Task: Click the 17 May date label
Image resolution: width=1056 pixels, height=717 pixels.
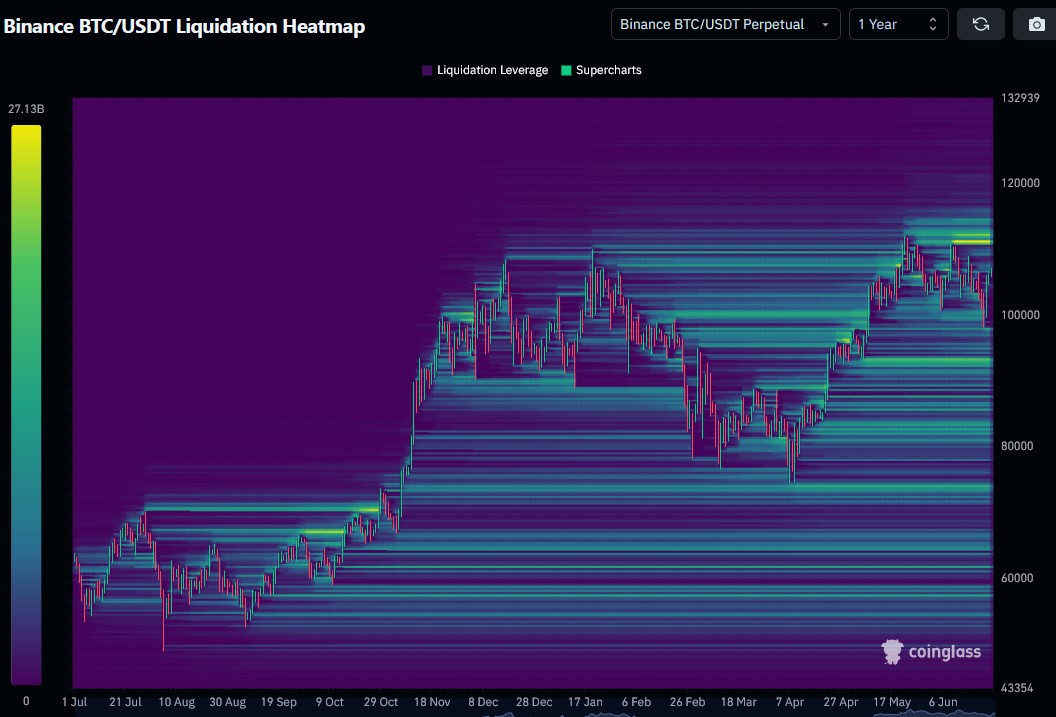Action: tap(892, 702)
